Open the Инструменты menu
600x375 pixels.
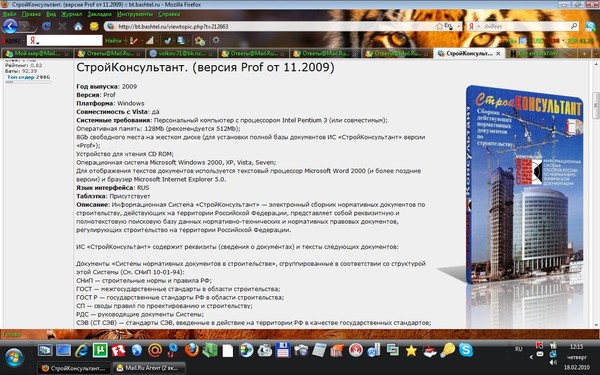135,14
